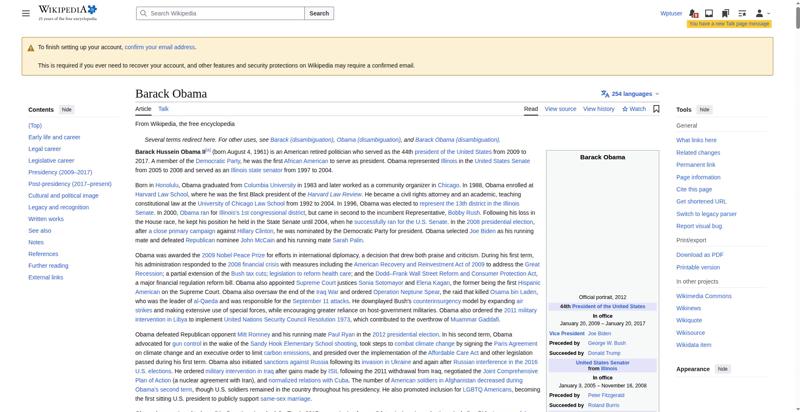Image resolution: width=800 pixels, height=412 pixels.
Task: Jump to Further reading section
Action: (48, 266)
